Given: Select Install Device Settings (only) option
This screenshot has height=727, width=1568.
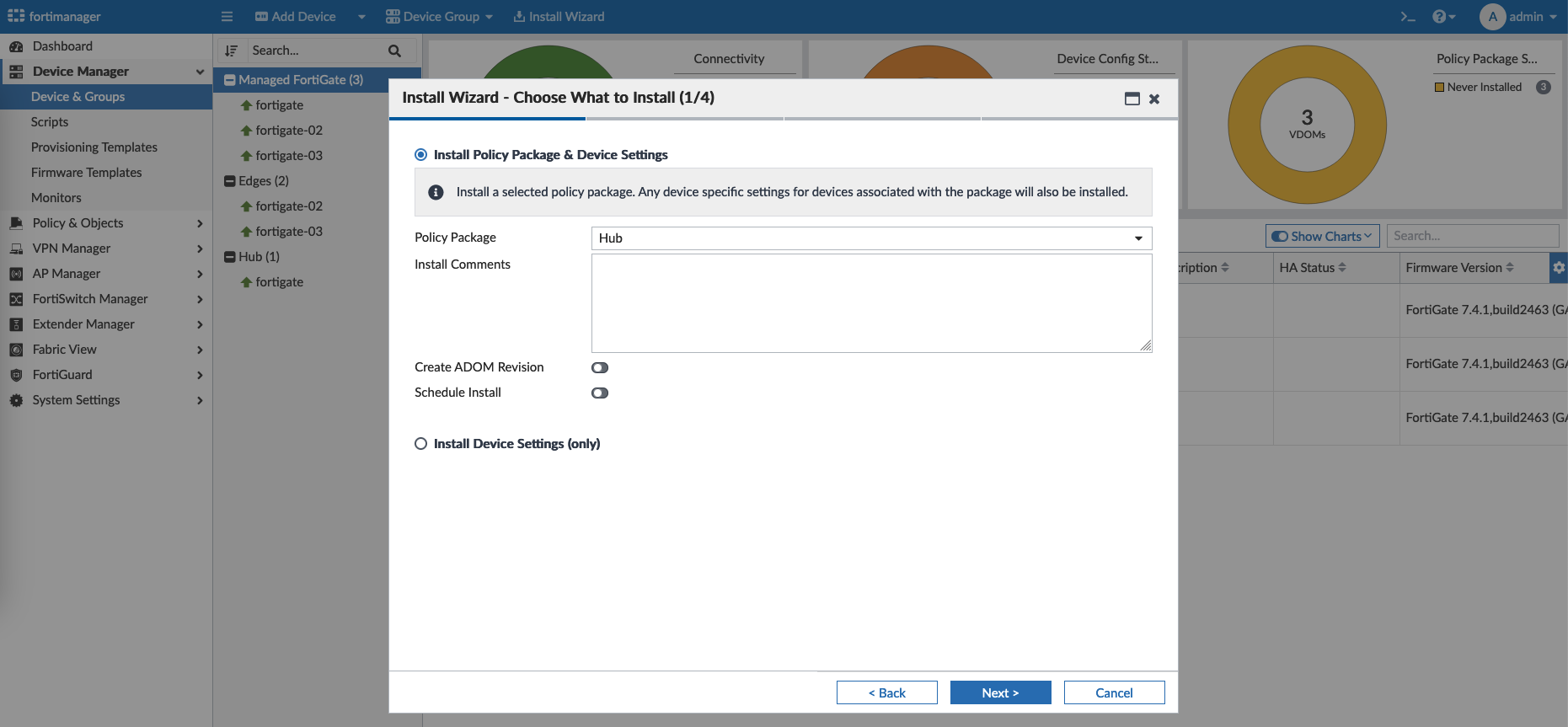Looking at the screenshot, I should (x=421, y=444).
